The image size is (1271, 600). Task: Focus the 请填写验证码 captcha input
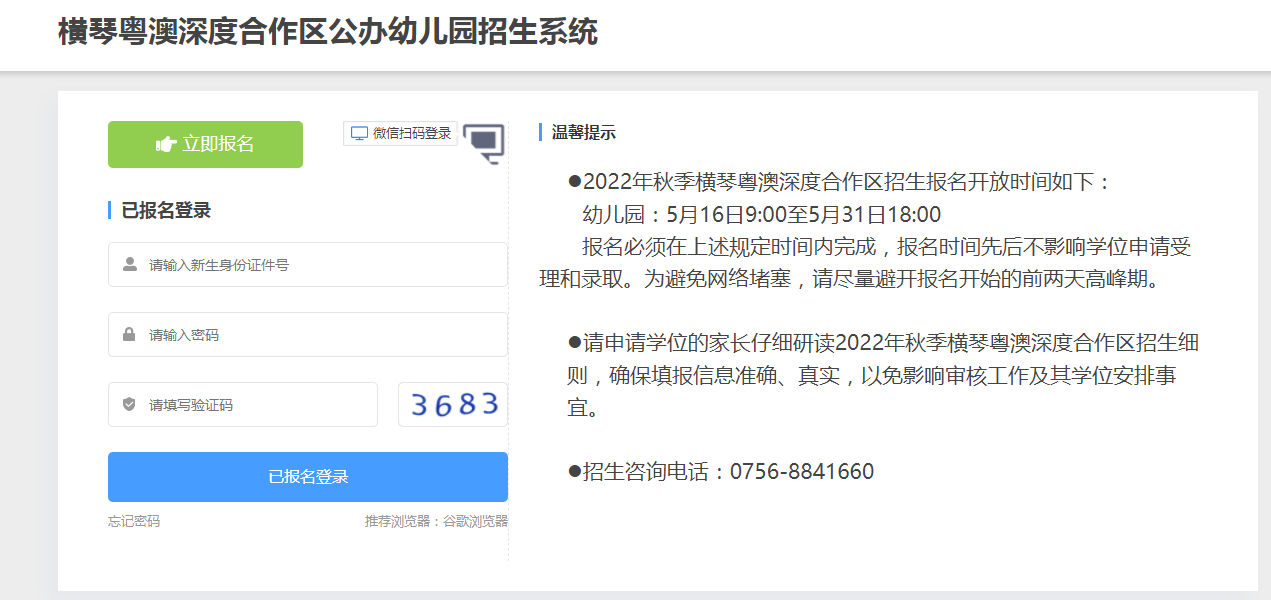(x=243, y=405)
